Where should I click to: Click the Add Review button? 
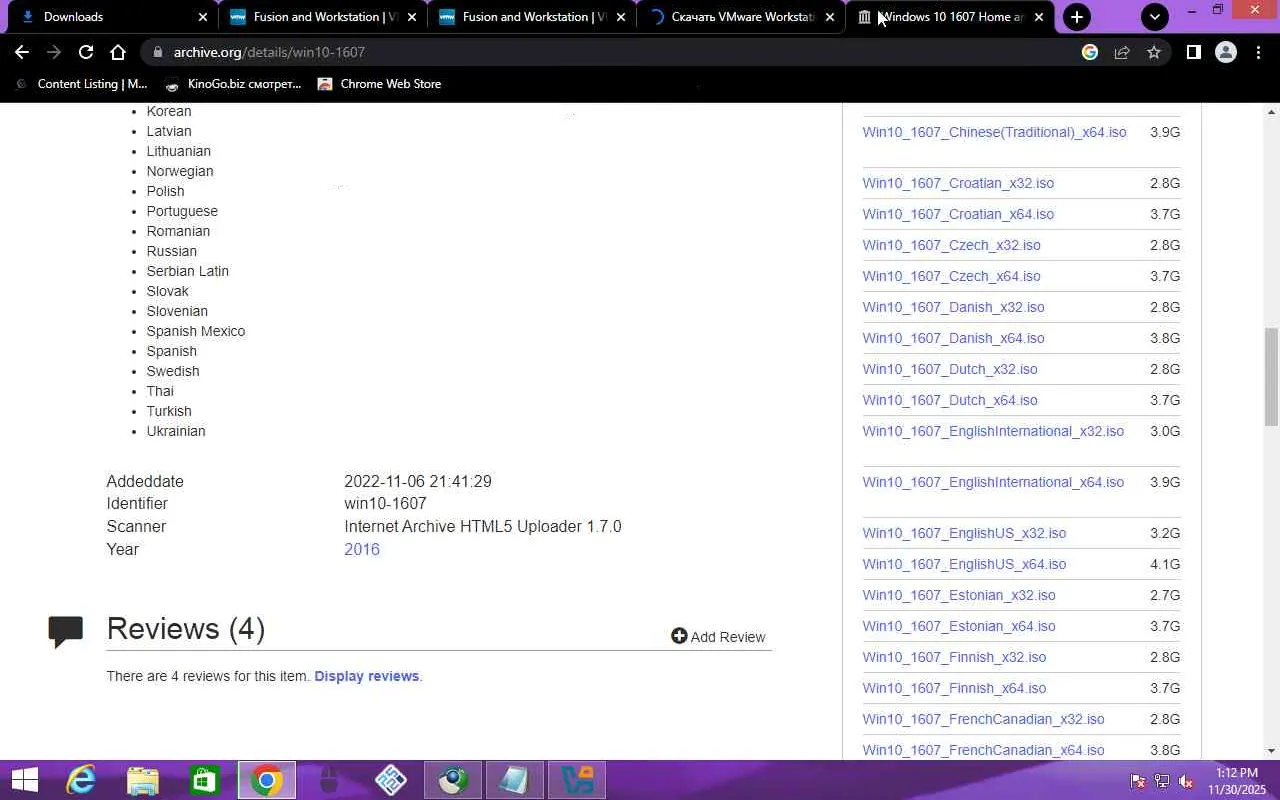718,637
